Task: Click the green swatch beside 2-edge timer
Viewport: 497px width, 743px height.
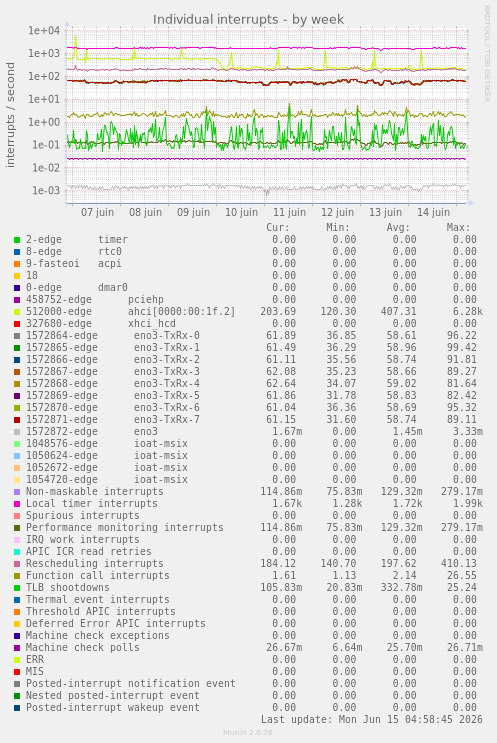Action: (17, 240)
